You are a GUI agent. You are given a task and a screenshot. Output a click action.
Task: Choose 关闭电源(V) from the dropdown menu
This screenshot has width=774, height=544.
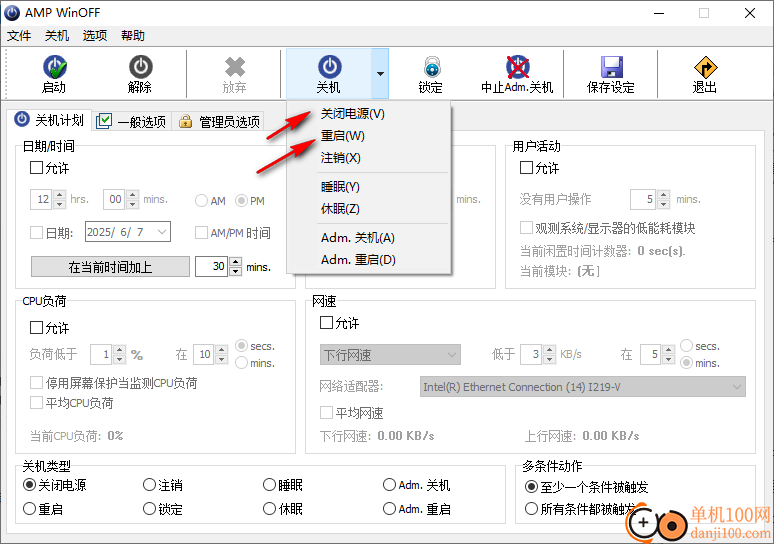369,114
